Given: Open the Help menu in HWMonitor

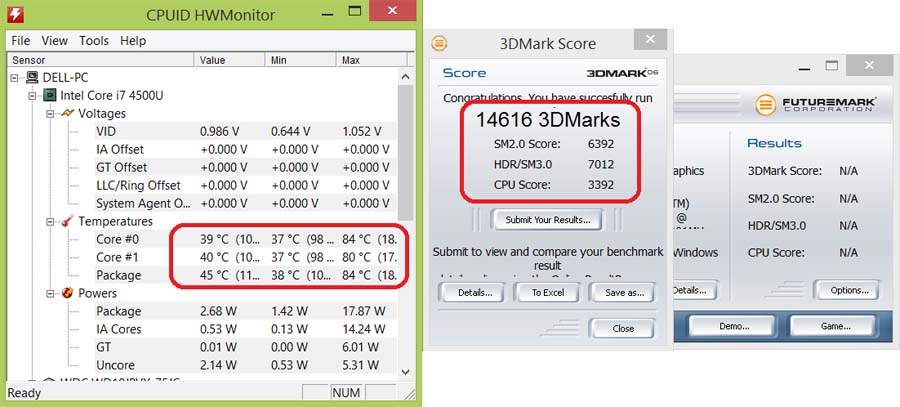Looking at the screenshot, I should (133, 41).
